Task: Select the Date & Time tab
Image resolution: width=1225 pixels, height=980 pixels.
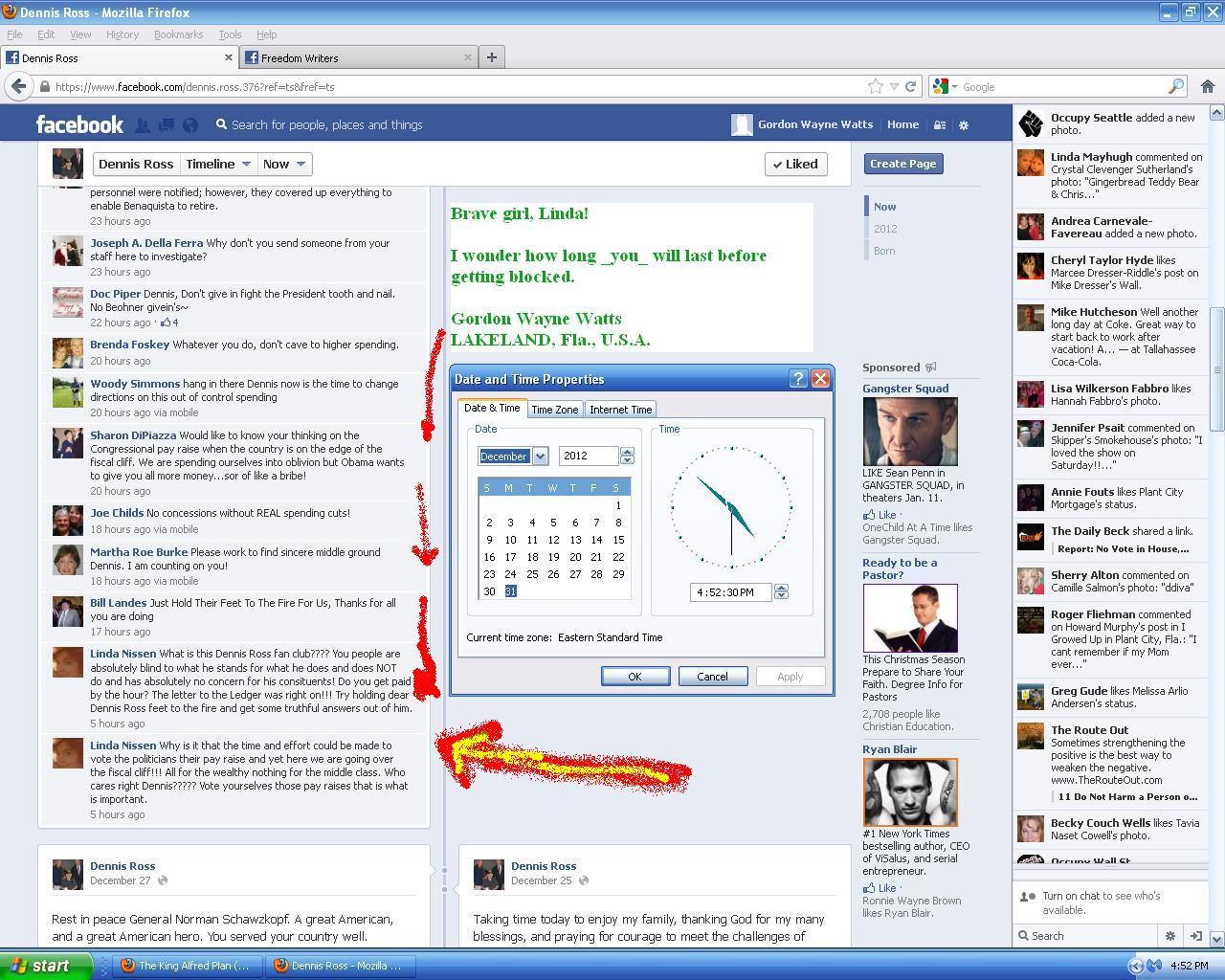Action: (x=492, y=408)
